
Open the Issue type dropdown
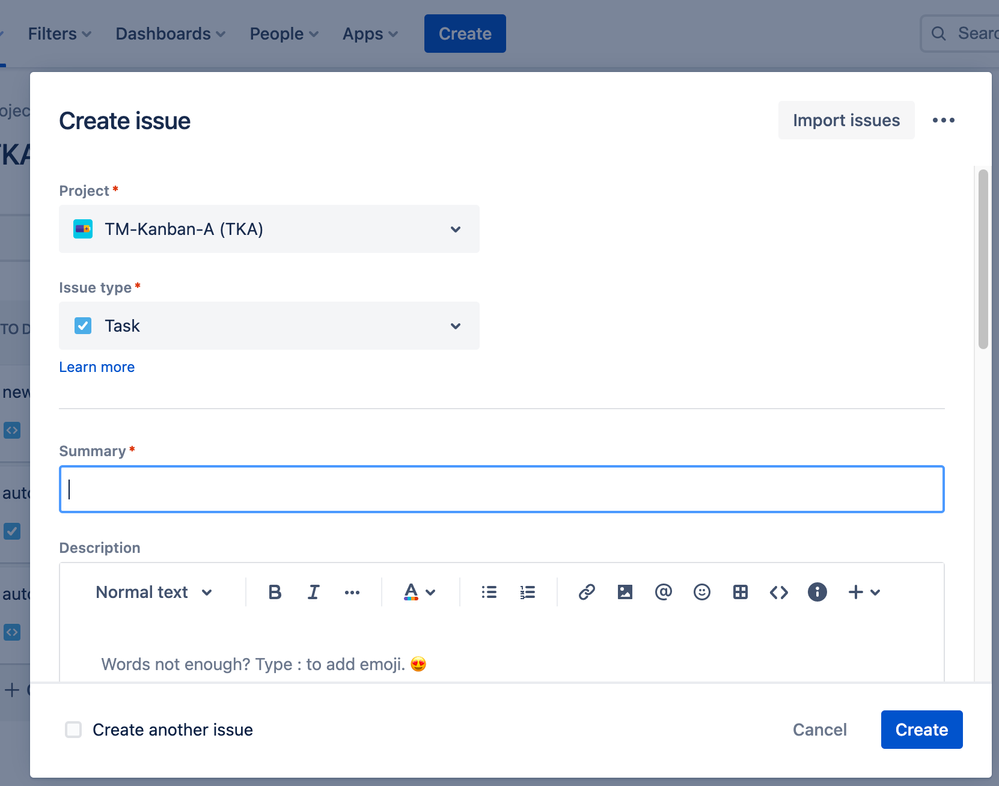pyautogui.click(x=269, y=325)
